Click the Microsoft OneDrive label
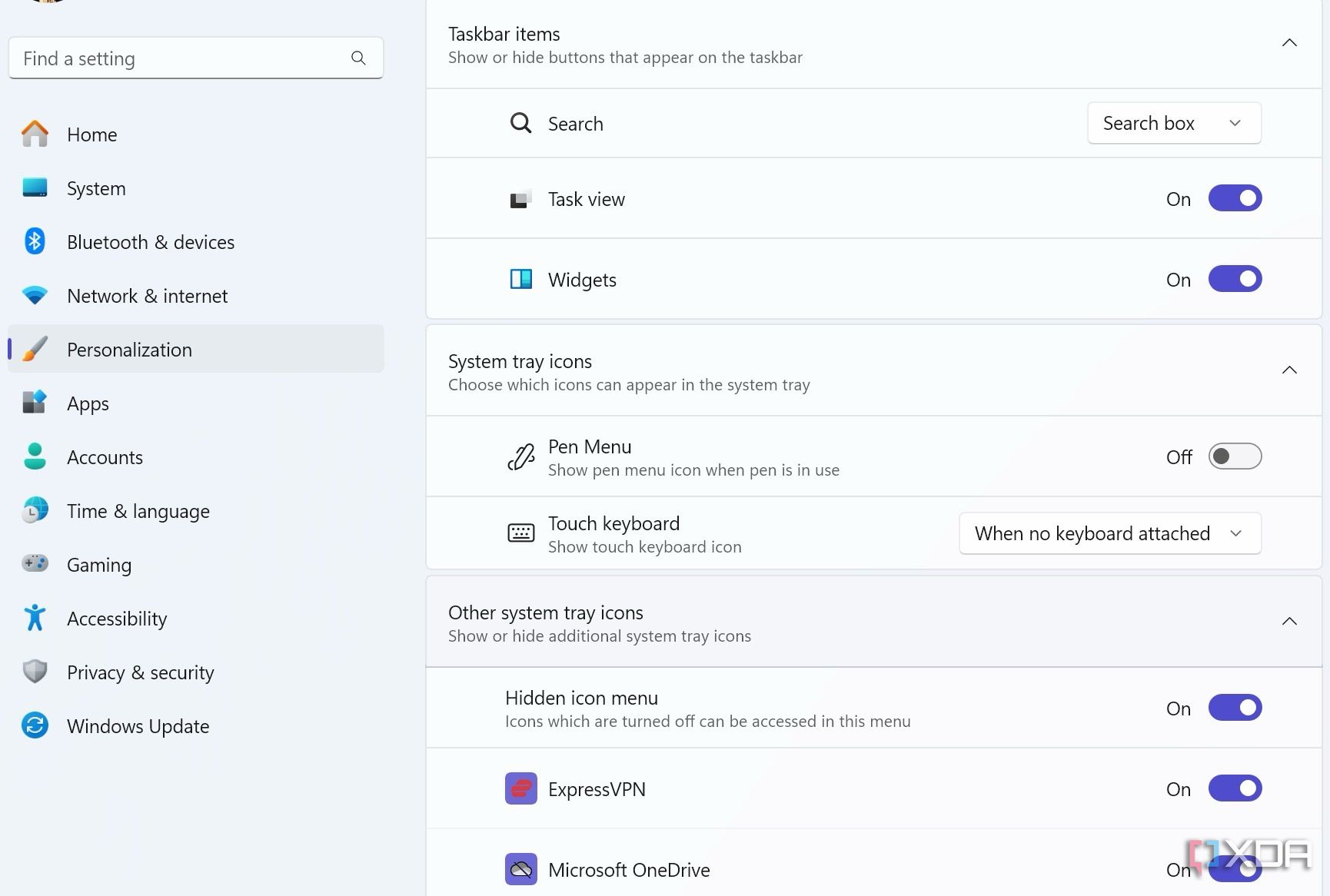 click(x=629, y=870)
